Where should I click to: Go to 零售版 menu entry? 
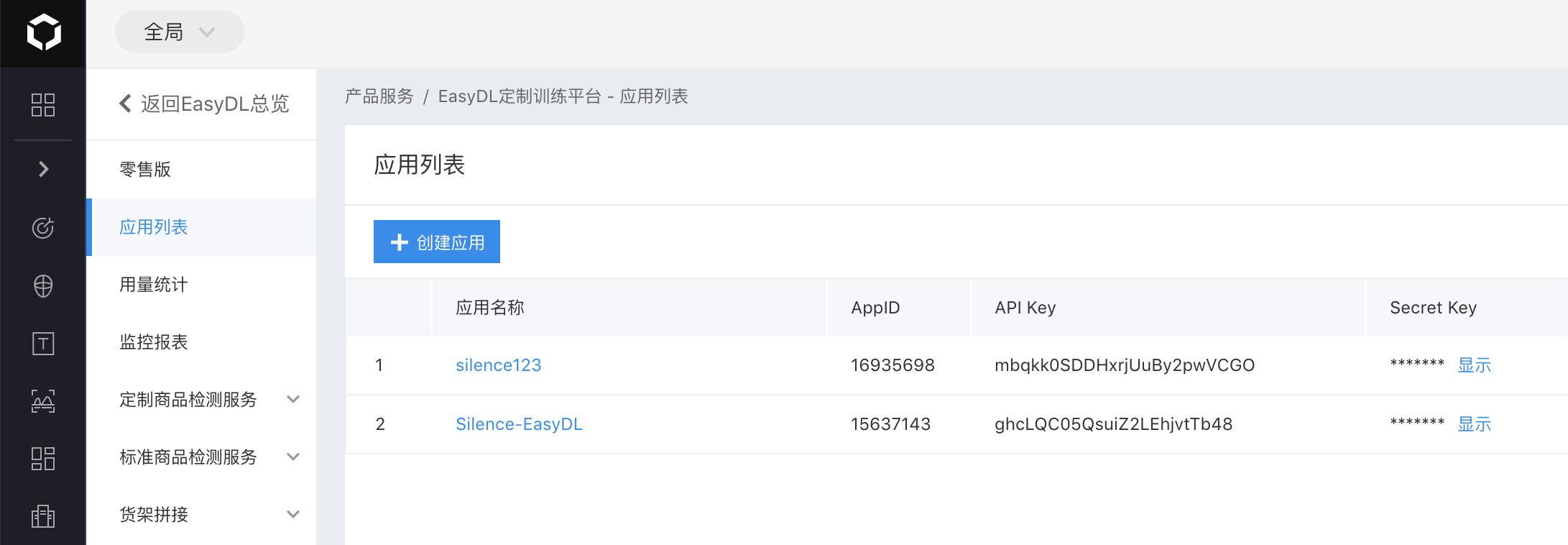pyautogui.click(x=145, y=170)
